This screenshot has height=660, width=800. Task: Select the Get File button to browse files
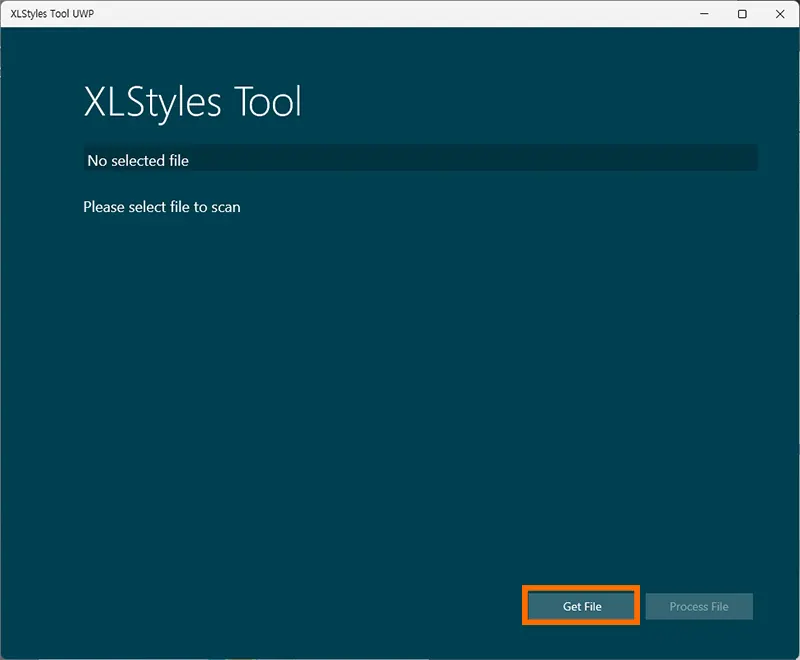[x=581, y=606]
